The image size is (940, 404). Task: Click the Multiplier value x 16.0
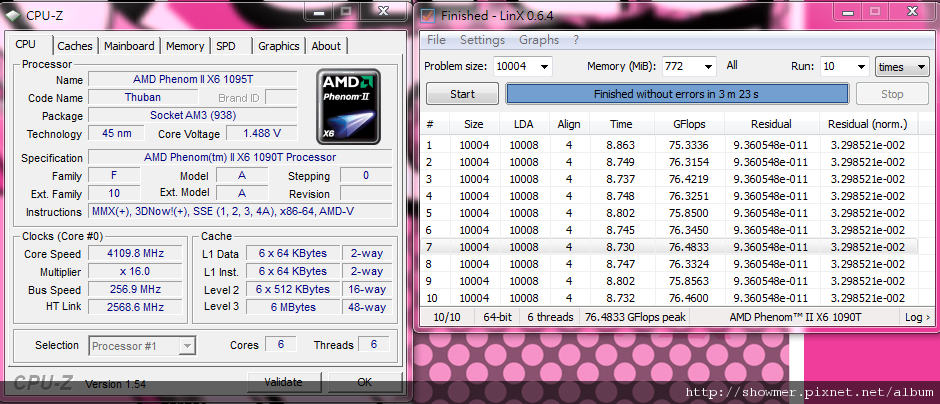point(135,272)
